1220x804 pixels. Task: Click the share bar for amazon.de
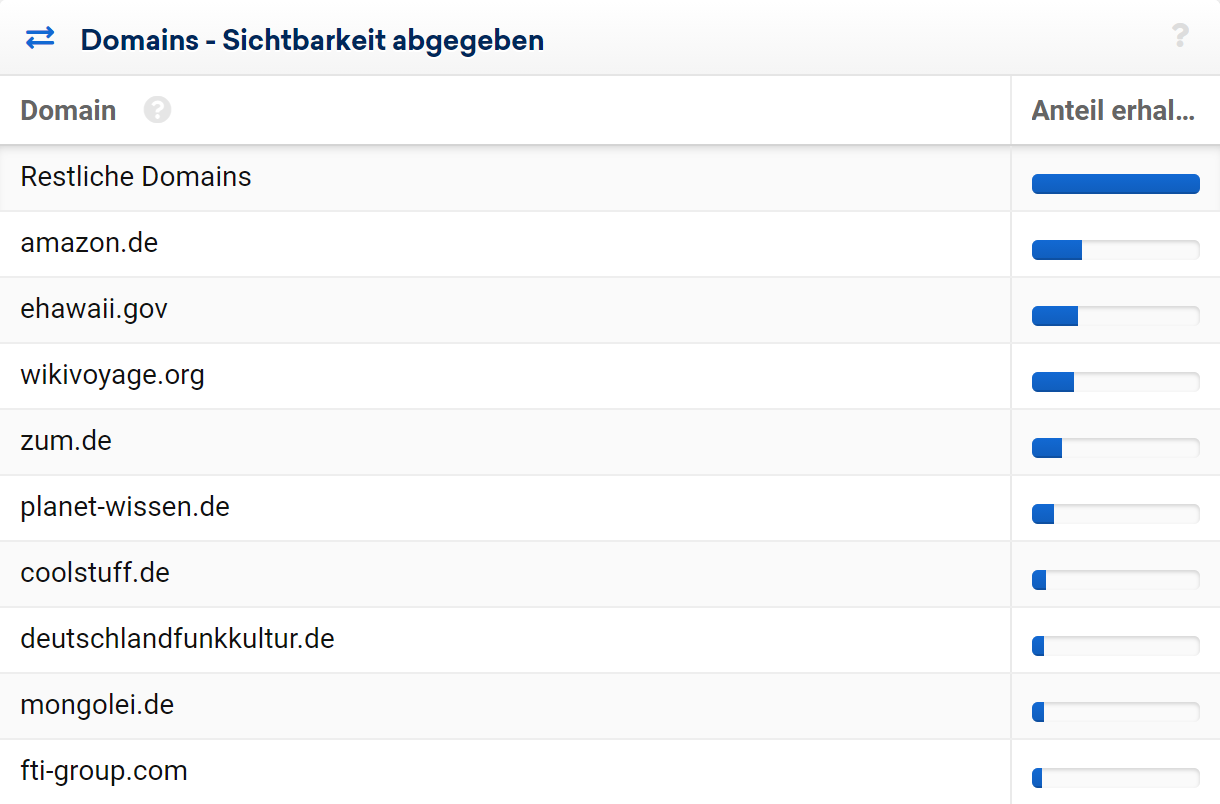[x=1115, y=250]
